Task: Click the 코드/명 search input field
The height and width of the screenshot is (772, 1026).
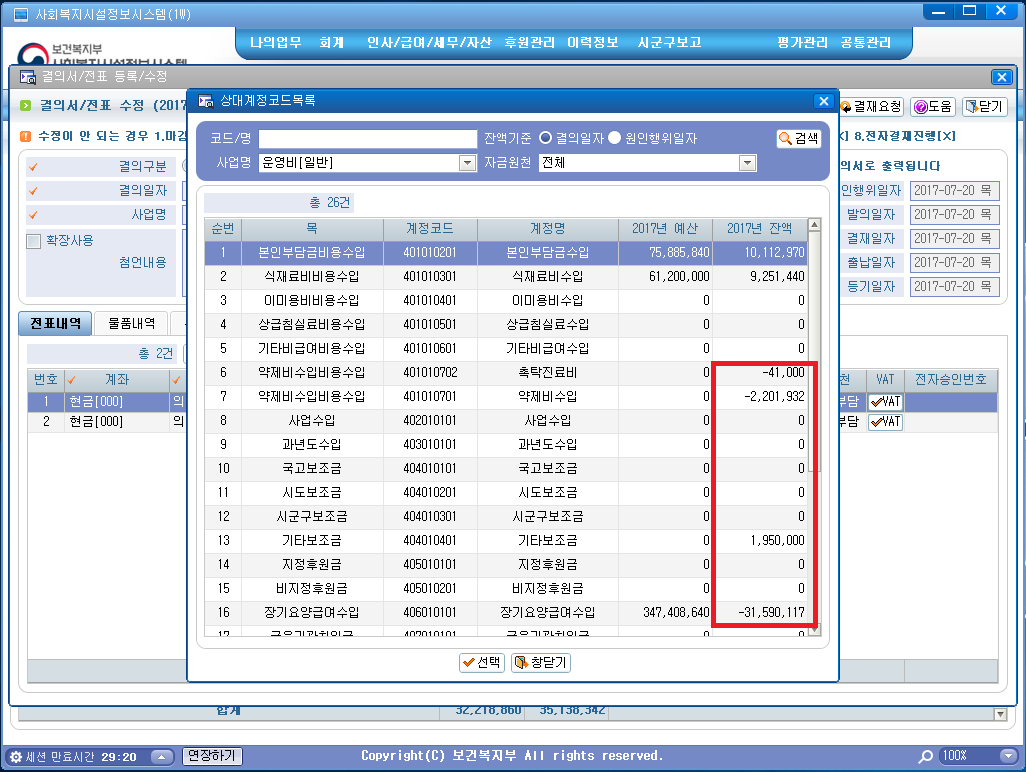Action: tap(368, 139)
